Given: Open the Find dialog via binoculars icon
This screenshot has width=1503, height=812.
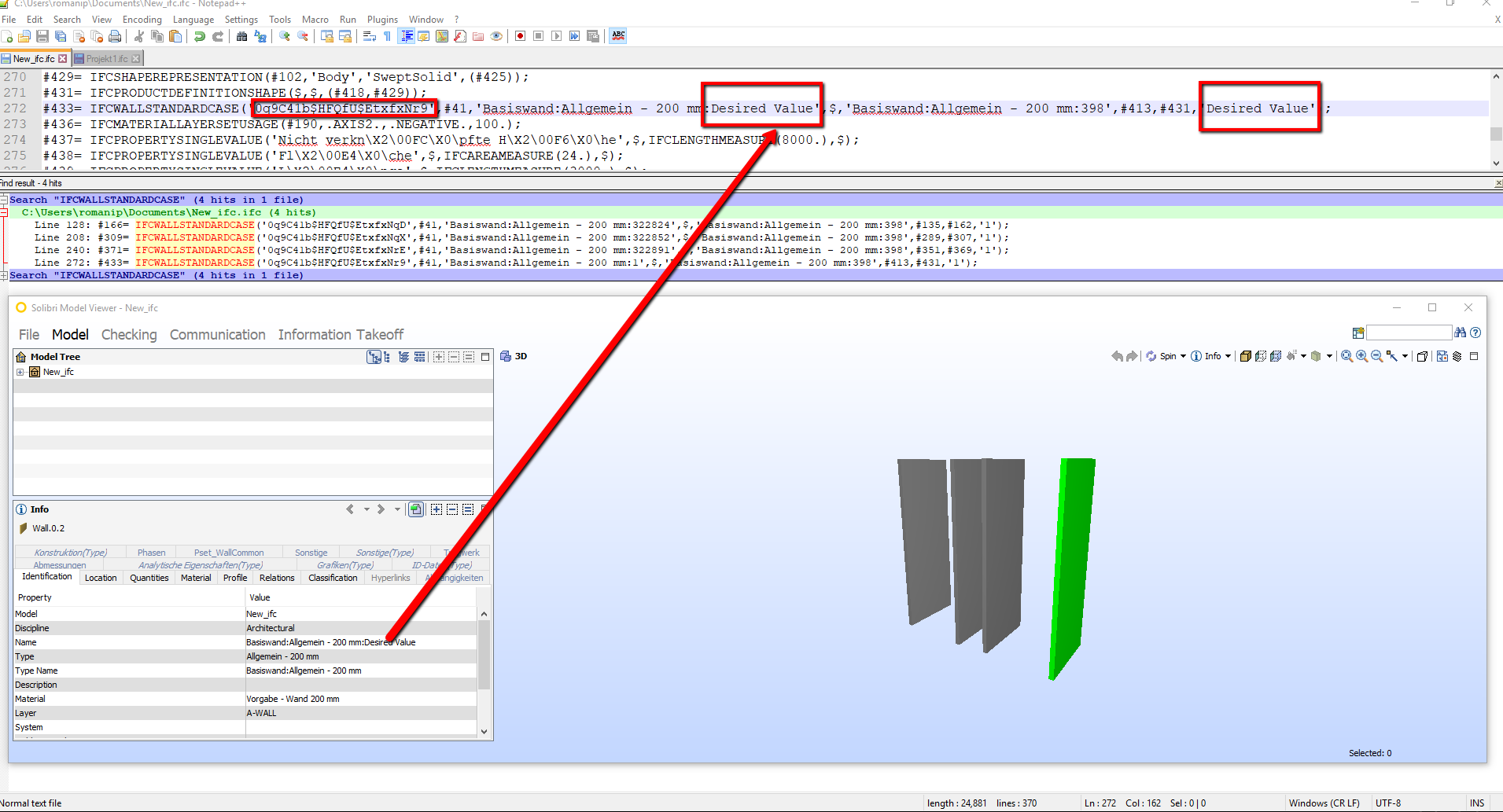Looking at the screenshot, I should point(242,36).
